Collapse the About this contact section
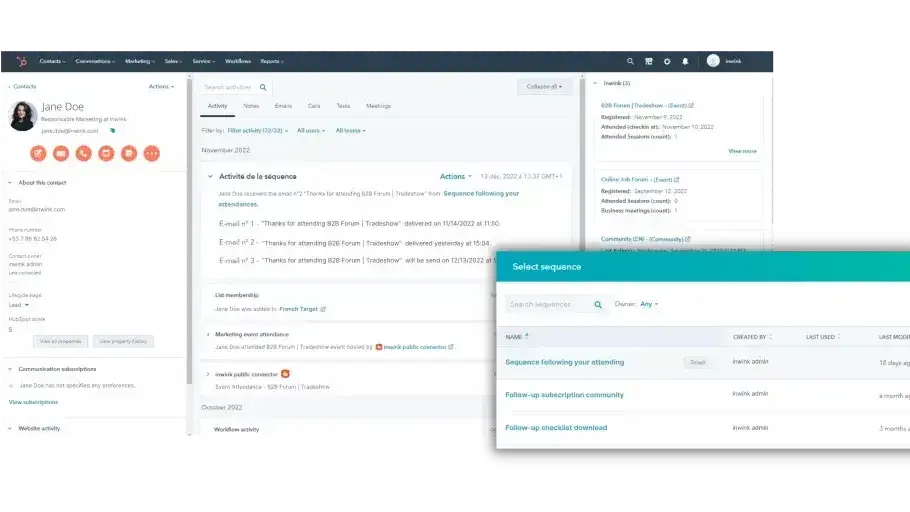This screenshot has width=910, height=512. click(10, 183)
